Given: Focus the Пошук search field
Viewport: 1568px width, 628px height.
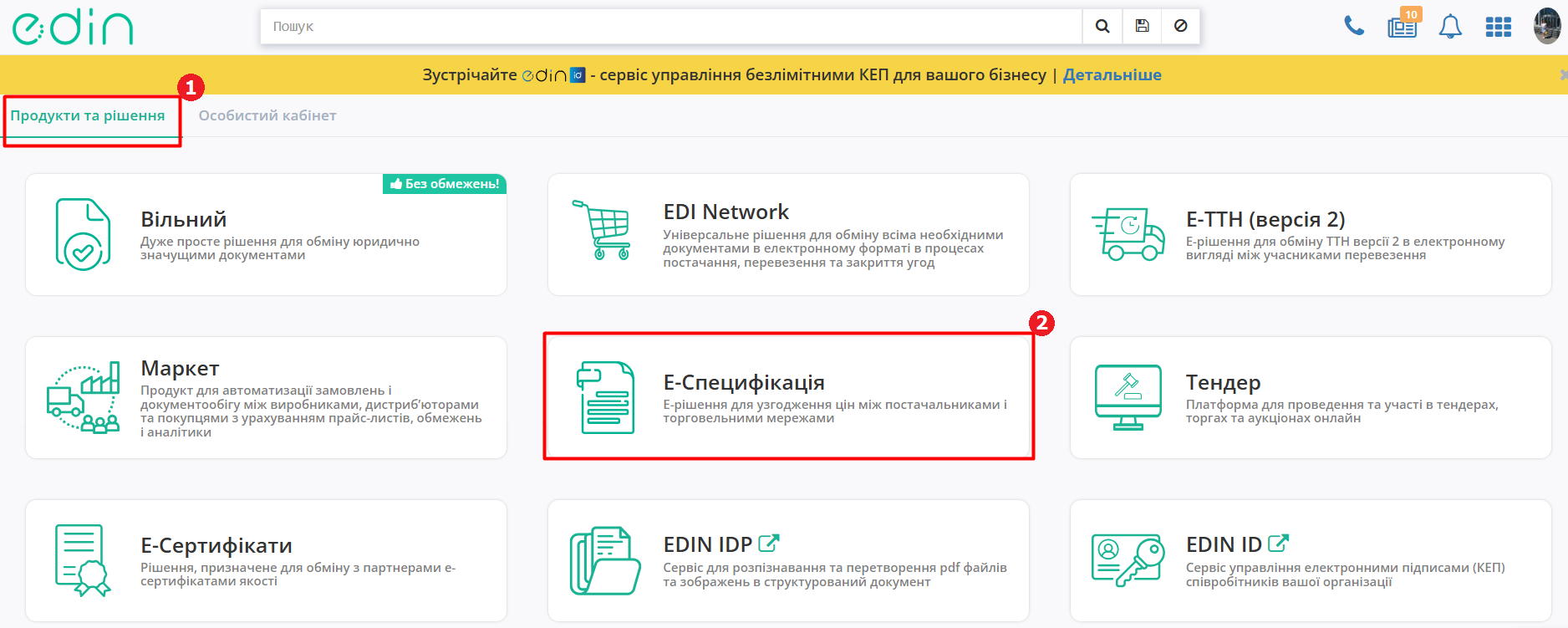Looking at the screenshot, I should click(x=671, y=27).
